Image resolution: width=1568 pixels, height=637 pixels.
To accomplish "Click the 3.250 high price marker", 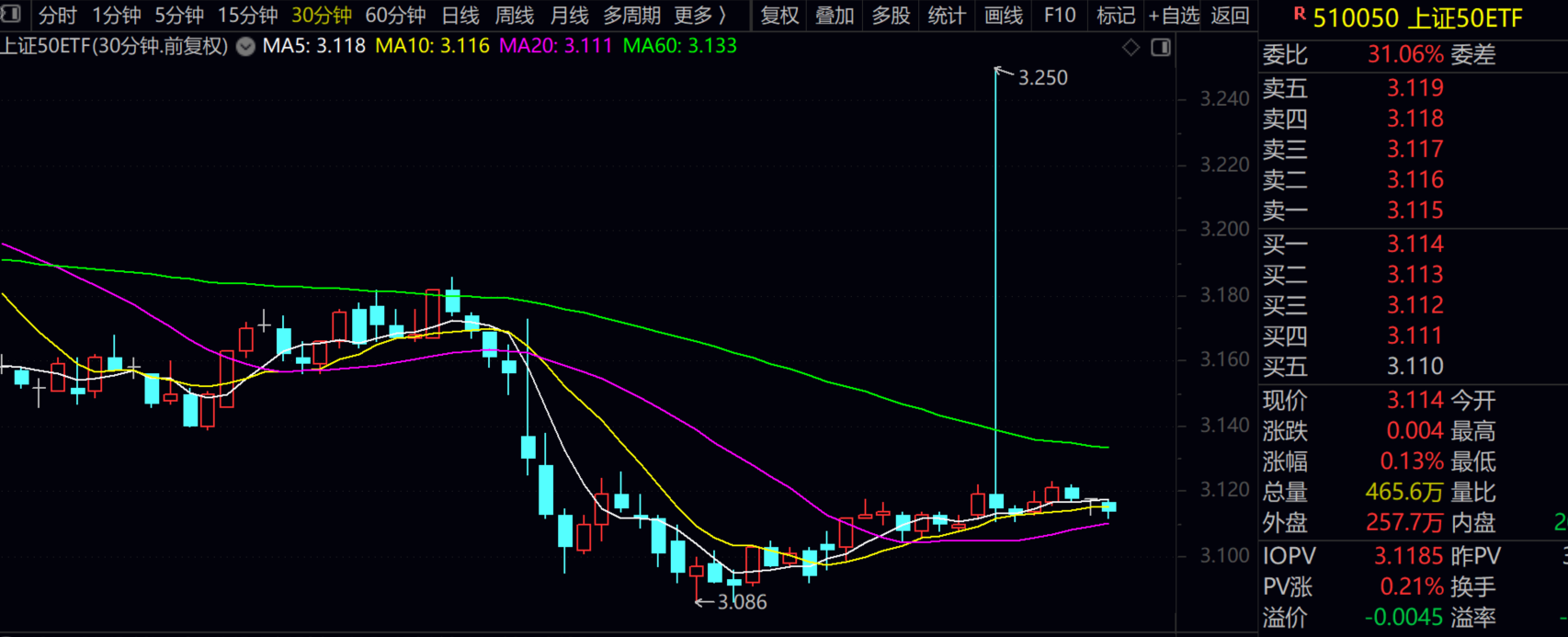I will point(1042,78).
